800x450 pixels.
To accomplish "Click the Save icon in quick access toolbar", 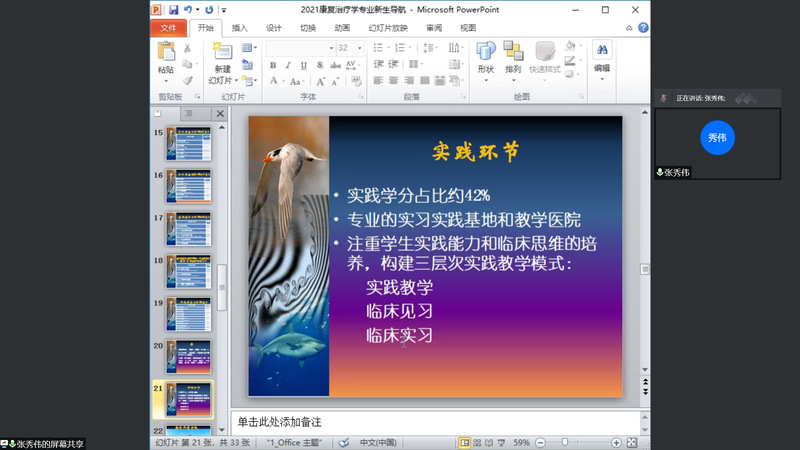I will pos(174,9).
